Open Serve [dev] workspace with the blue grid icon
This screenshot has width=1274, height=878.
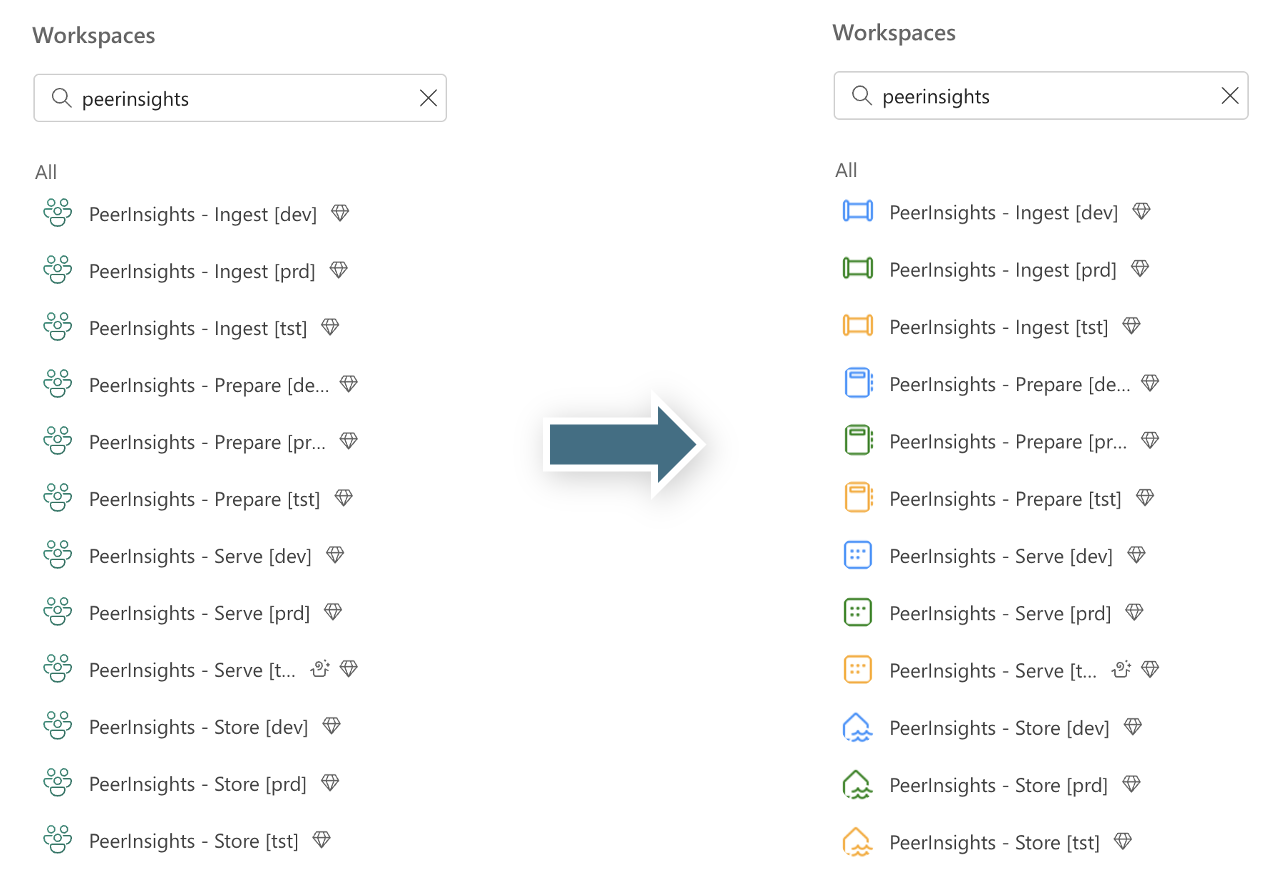(x=1001, y=555)
